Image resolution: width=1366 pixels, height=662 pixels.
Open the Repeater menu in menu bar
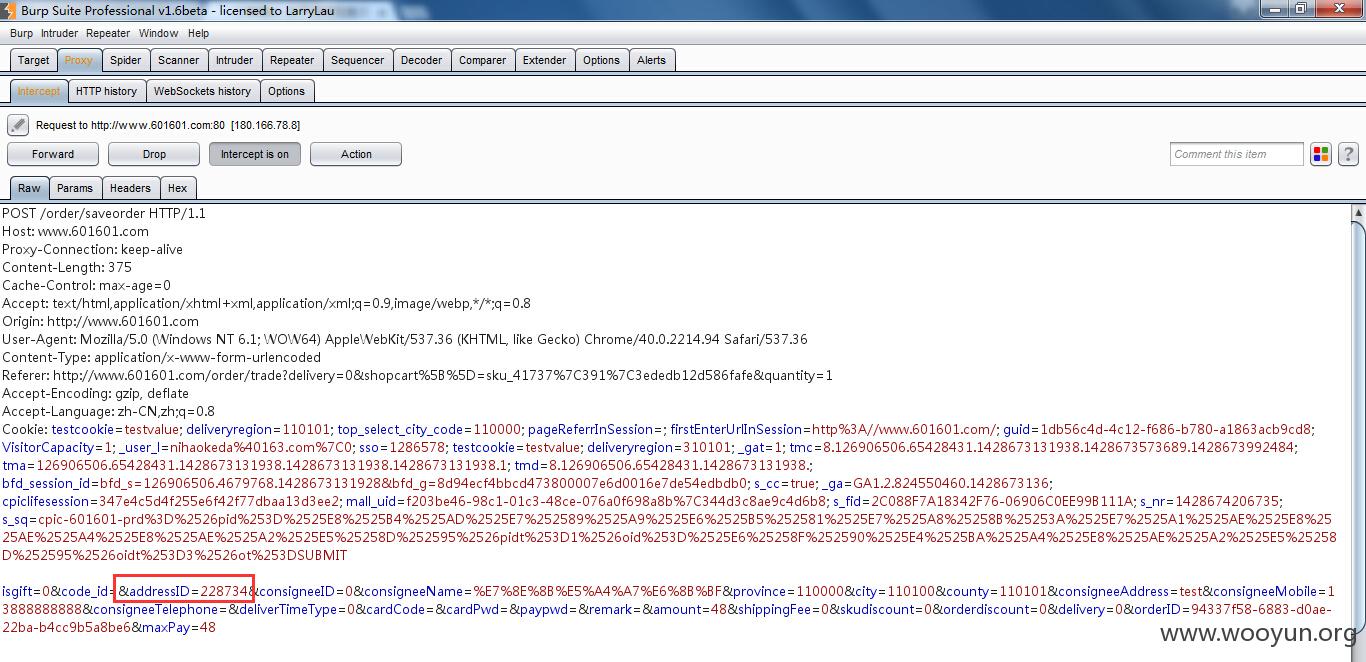(x=108, y=33)
